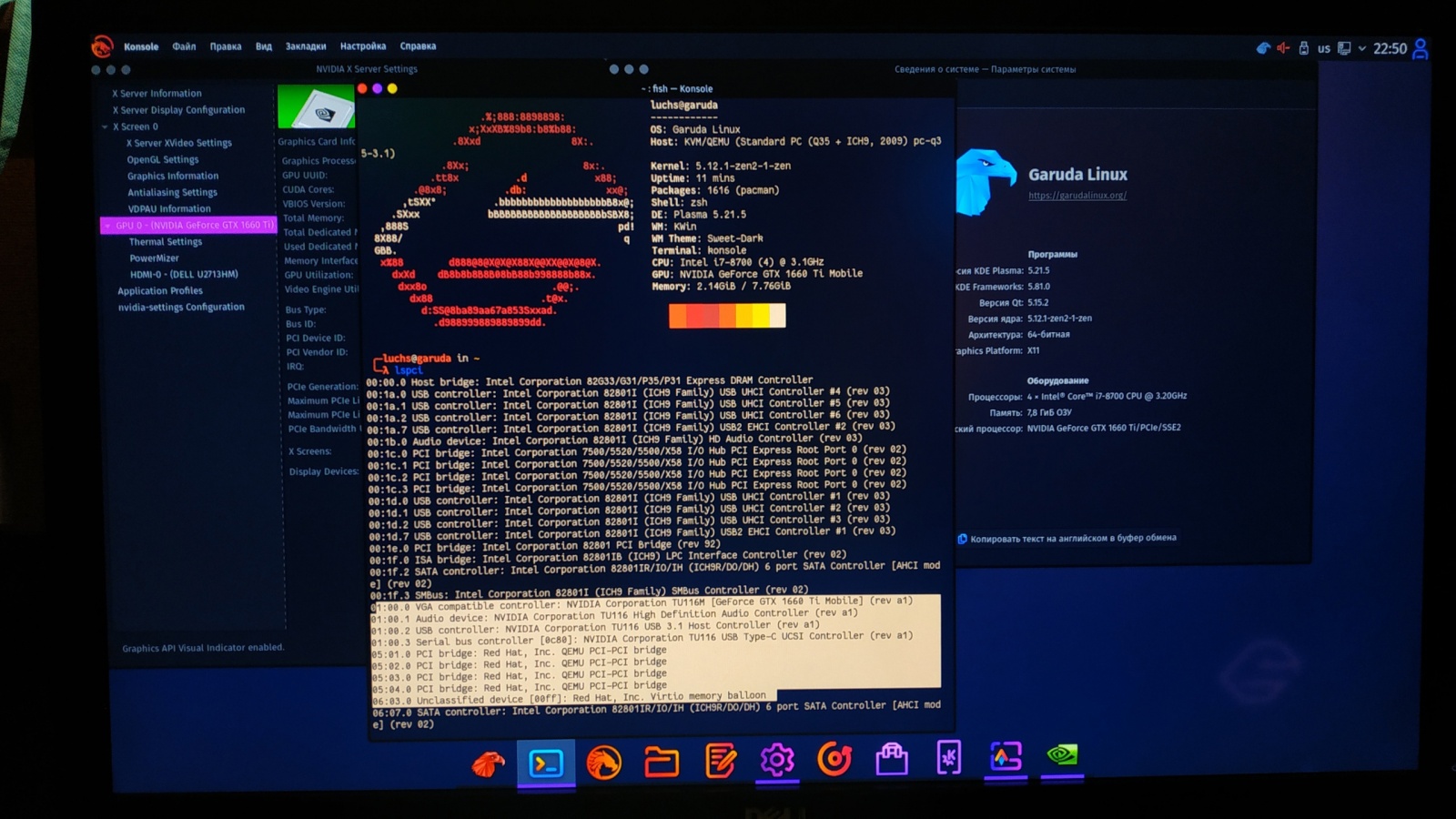Collapse the GPU 0 tree node arrow

pos(107,226)
